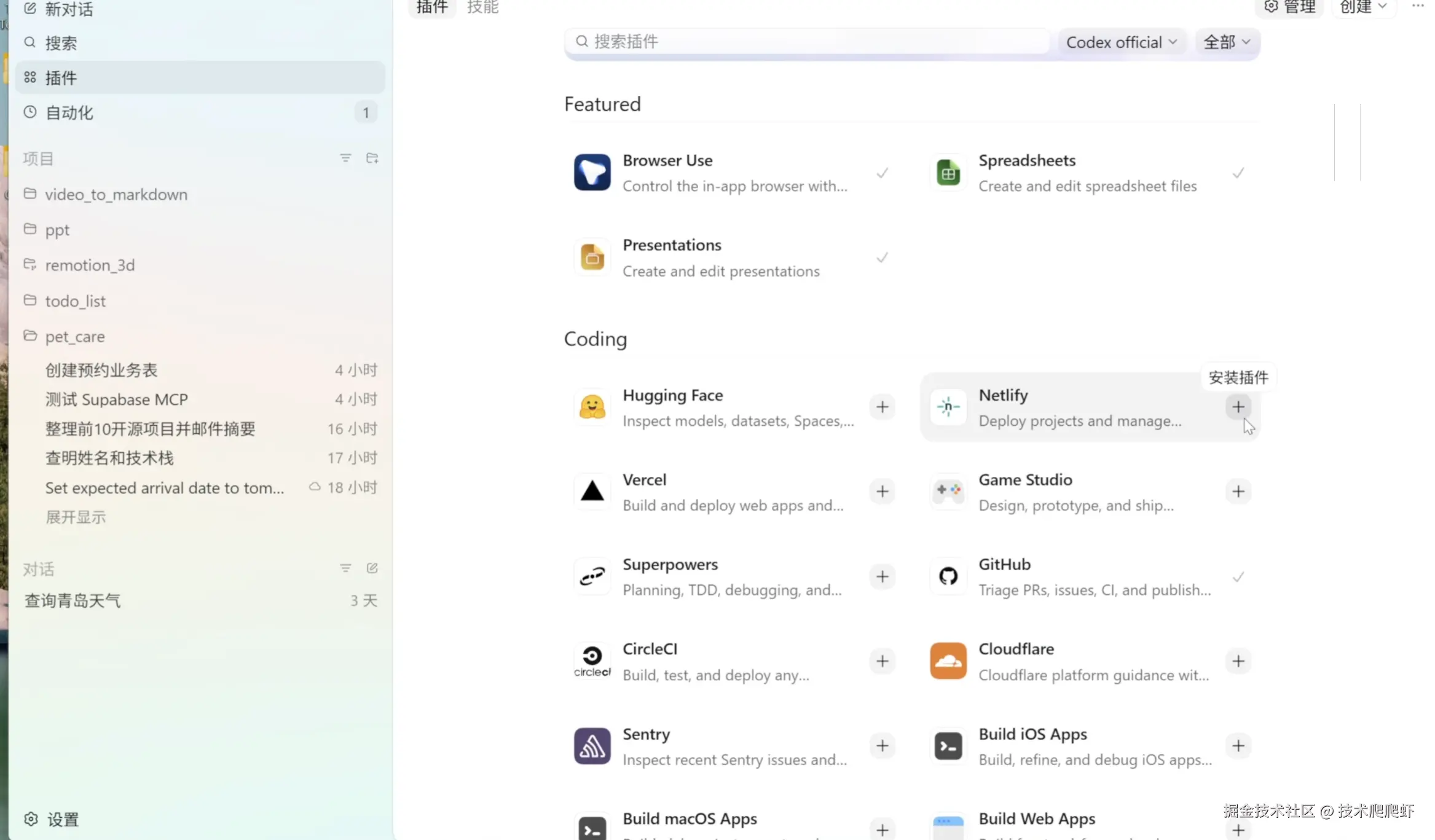The width and height of the screenshot is (1435, 840).
Task: Open 自动化 in the sidebar
Action: pos(69,113)
